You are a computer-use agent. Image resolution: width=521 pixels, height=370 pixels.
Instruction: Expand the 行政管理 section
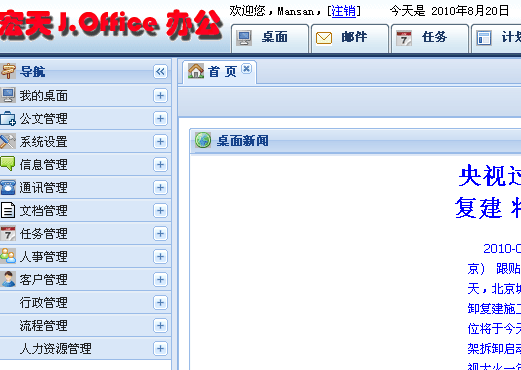tap(160, 302)
